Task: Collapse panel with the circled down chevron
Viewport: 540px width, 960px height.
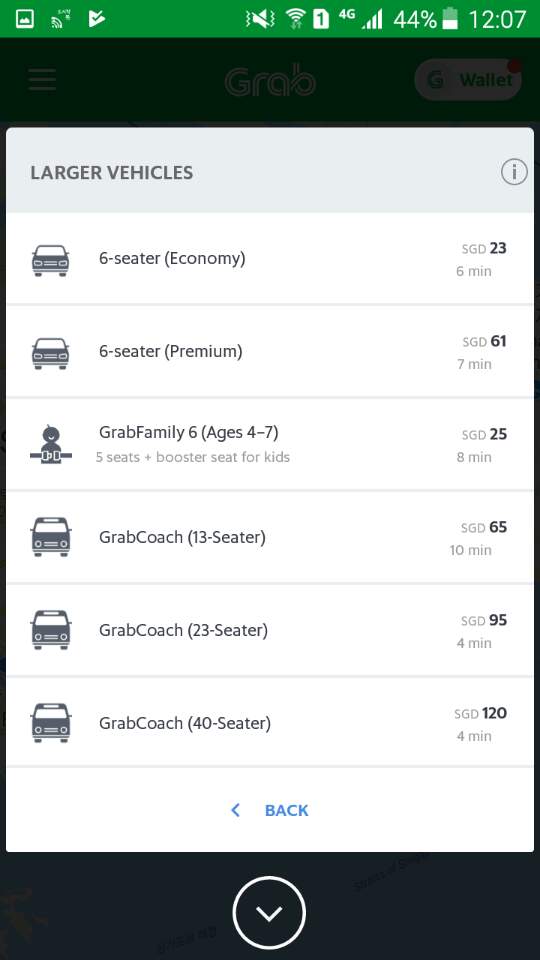Action: (269, 913)
